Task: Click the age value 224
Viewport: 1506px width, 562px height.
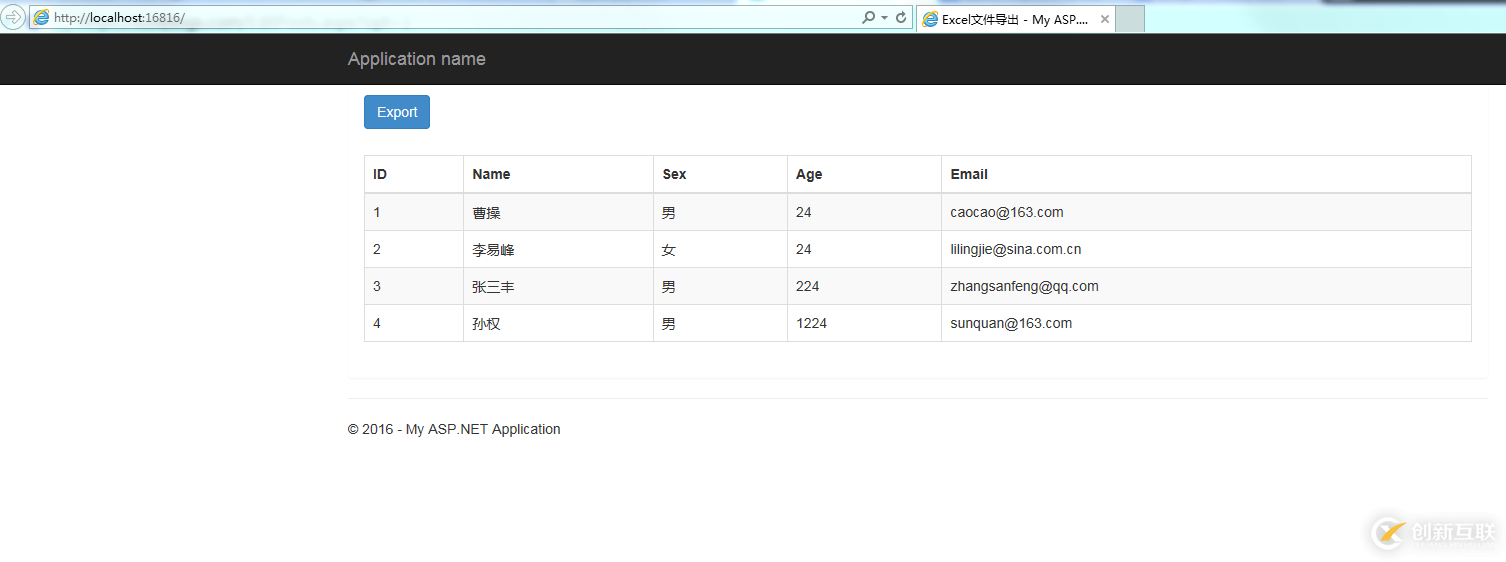Action: pos(808,286)
